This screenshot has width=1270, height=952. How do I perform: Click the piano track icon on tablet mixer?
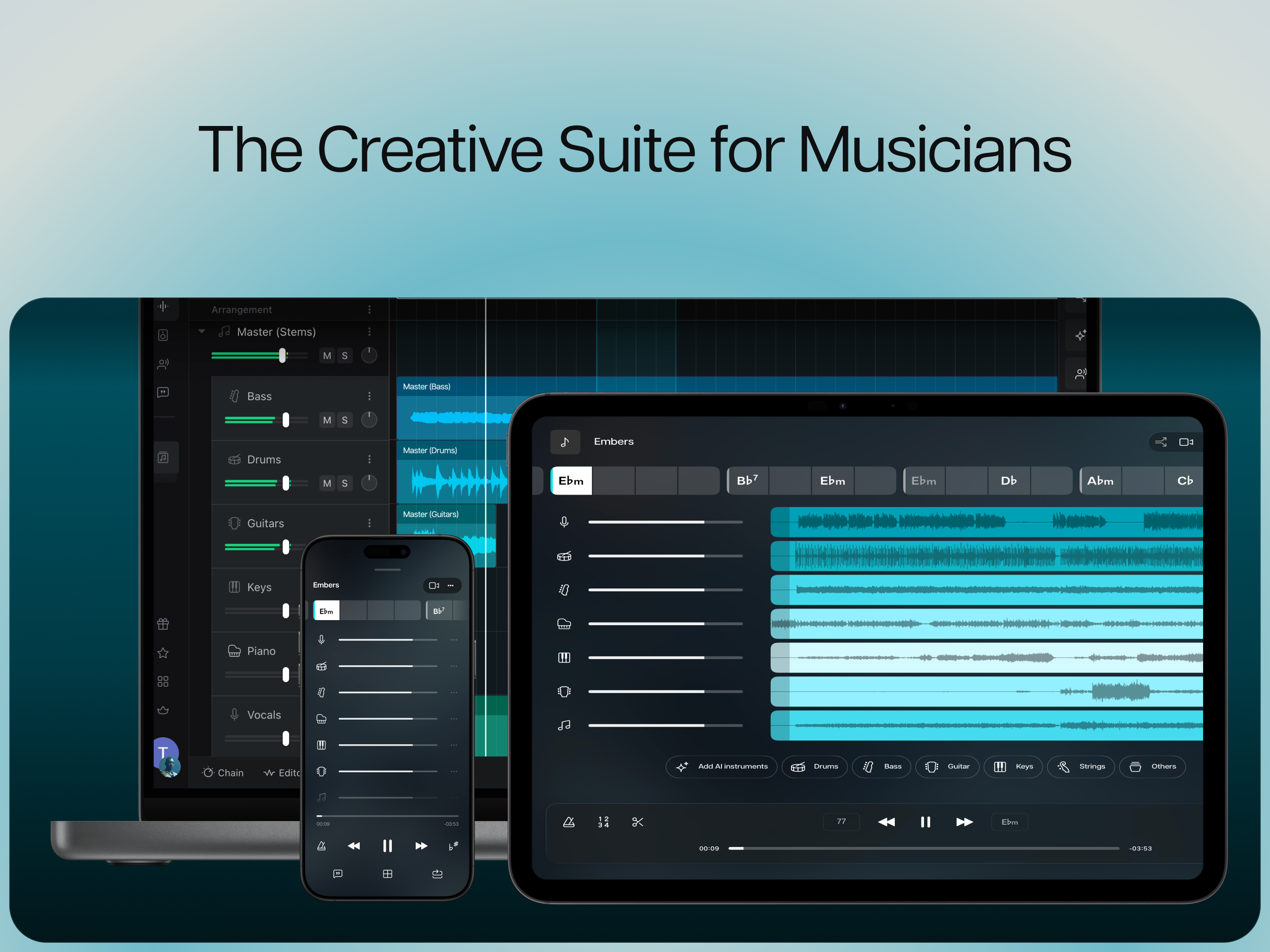(x=564, y=623)
